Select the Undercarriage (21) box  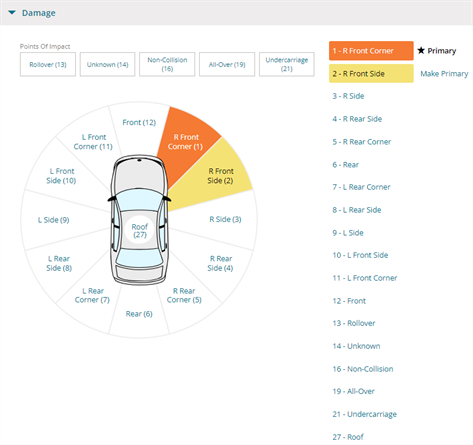tap(287, 64)
